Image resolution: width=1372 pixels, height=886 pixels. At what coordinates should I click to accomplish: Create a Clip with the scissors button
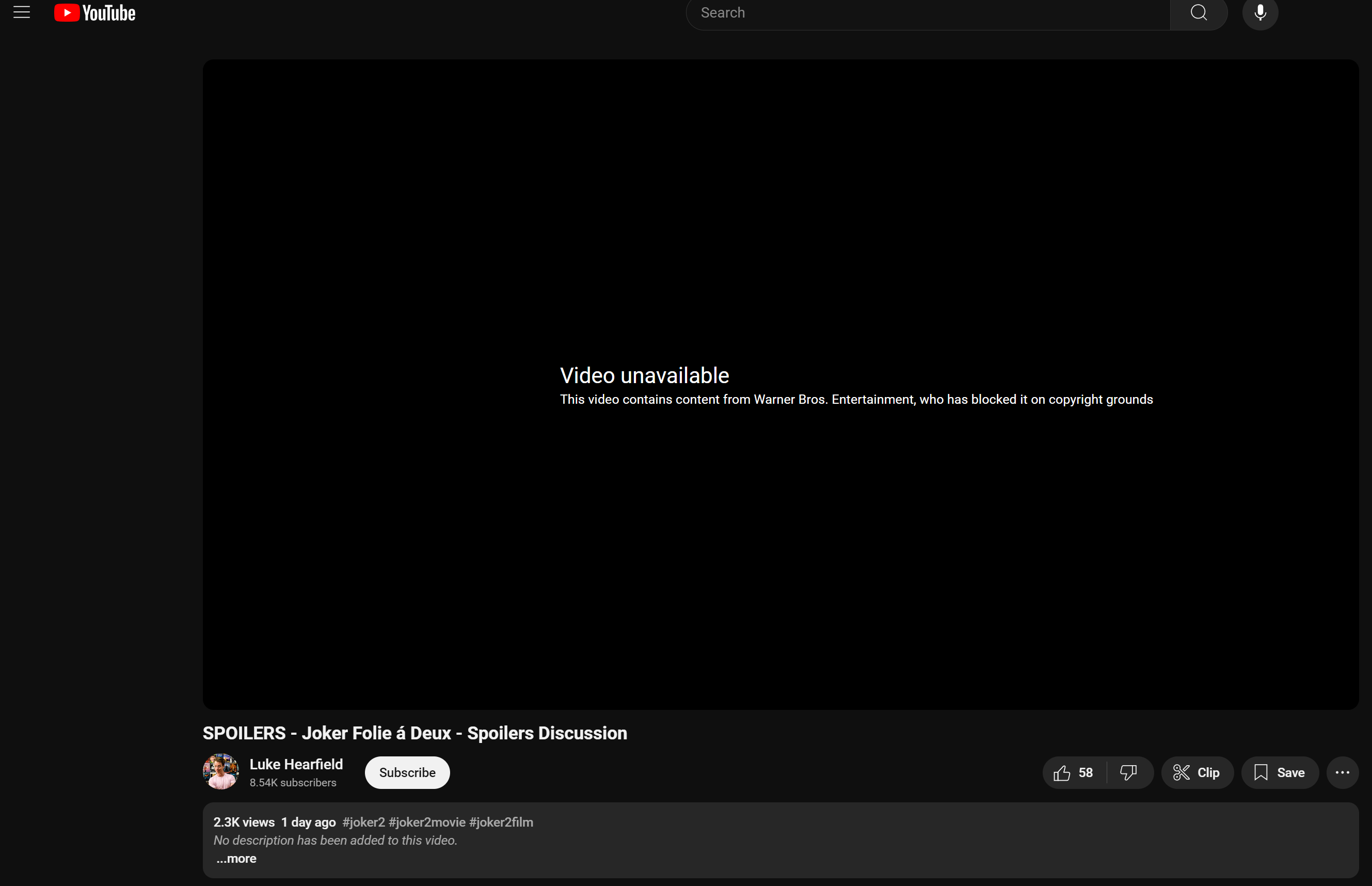pos(1196,772)
